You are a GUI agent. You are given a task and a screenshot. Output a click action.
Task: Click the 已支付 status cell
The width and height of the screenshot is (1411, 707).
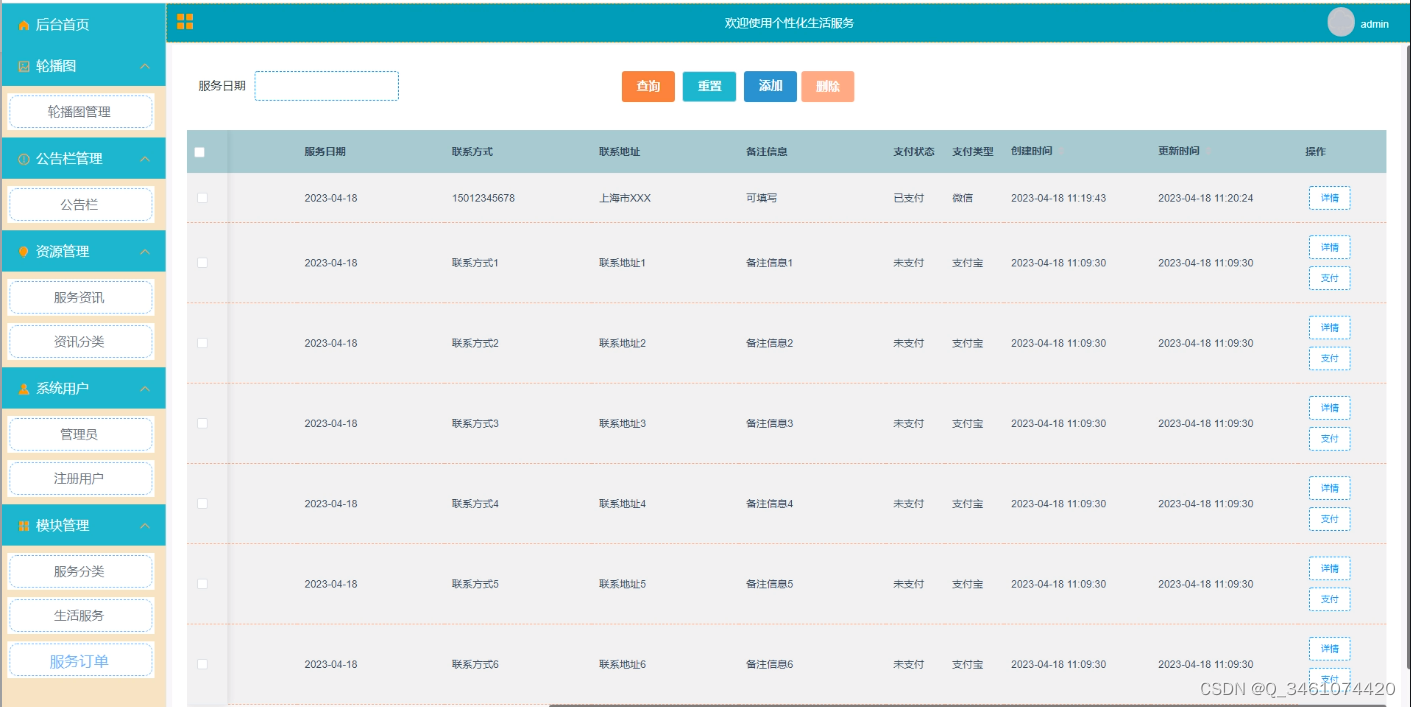909,198
